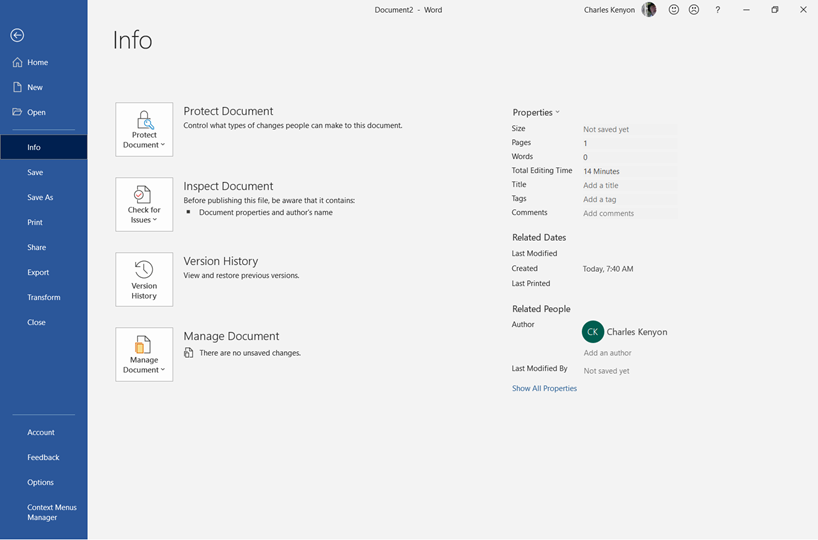Click Charles Kenyon profile picture in title bar
818x540 pixels.
click(x=648, y=9)
